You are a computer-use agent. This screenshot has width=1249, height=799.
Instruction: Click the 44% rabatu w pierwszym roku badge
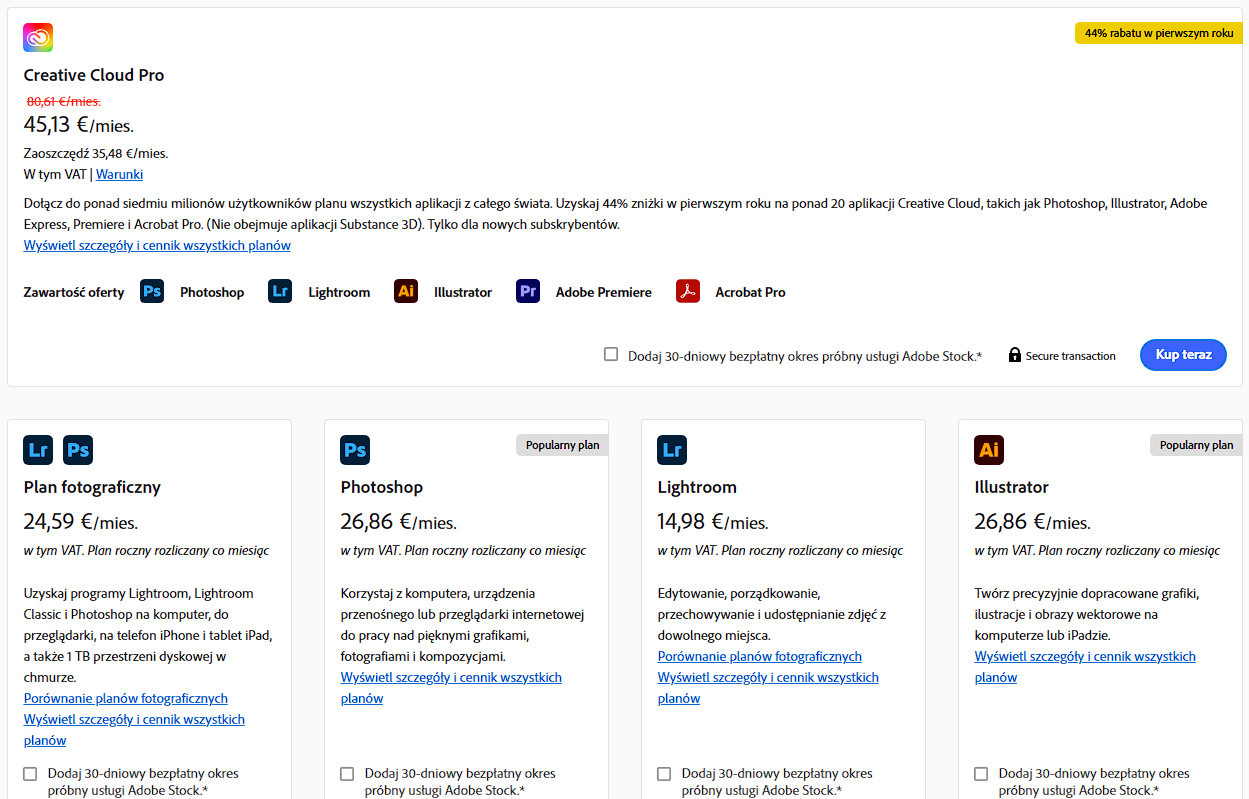point(1158,33)
